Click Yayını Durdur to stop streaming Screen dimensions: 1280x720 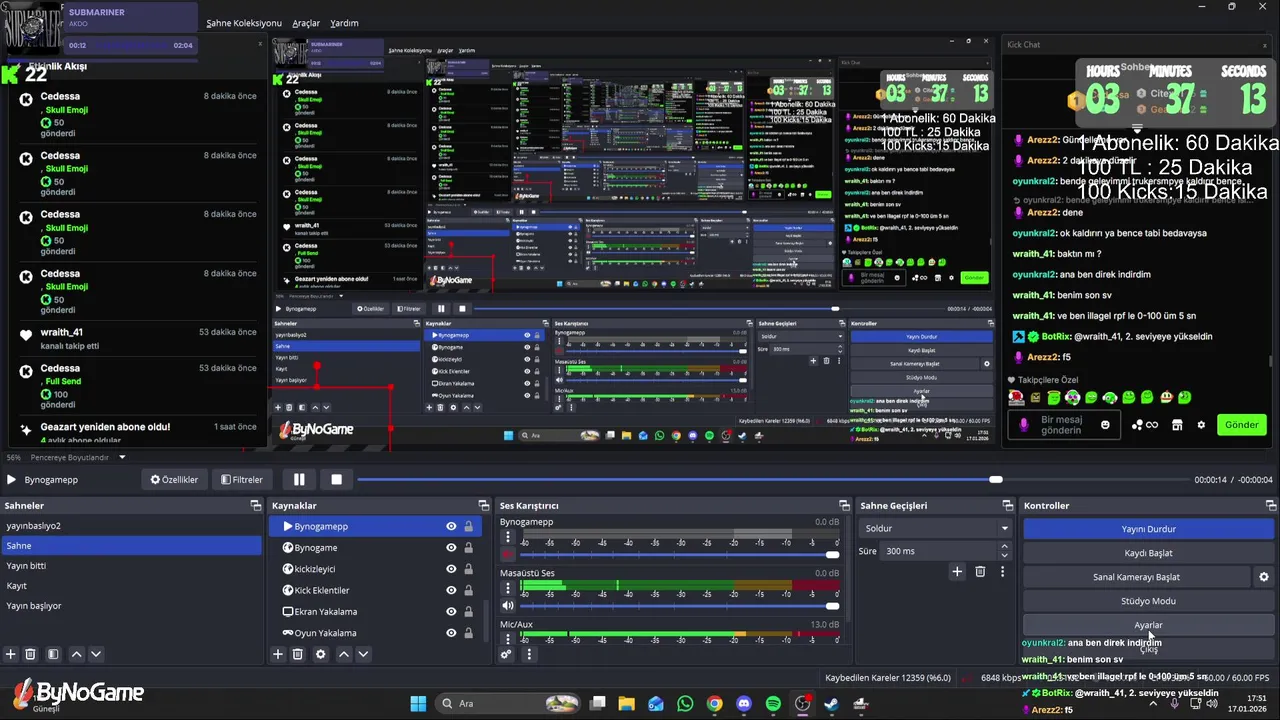click(x=1148, y=529)
